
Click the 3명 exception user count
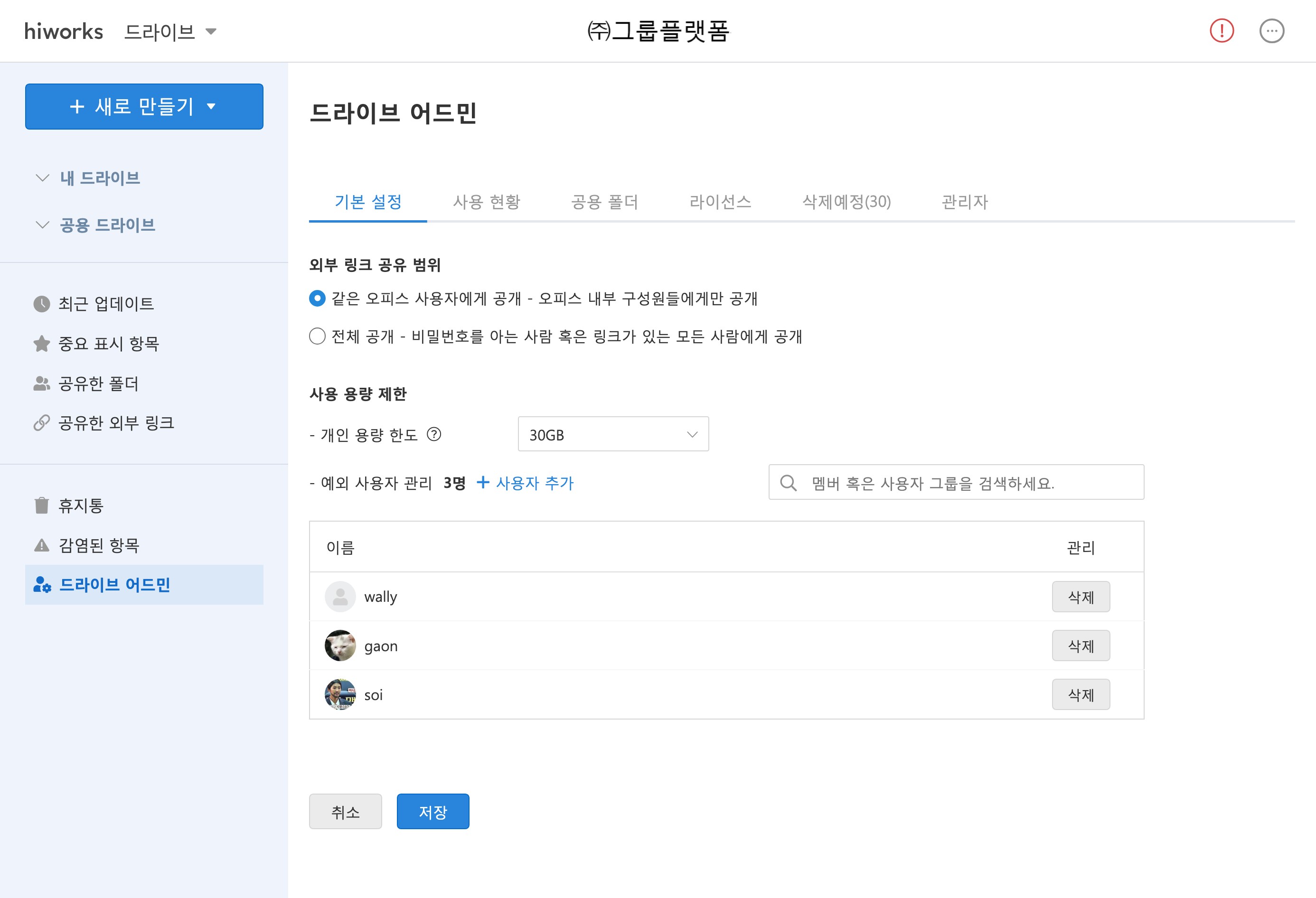[454, 483]
